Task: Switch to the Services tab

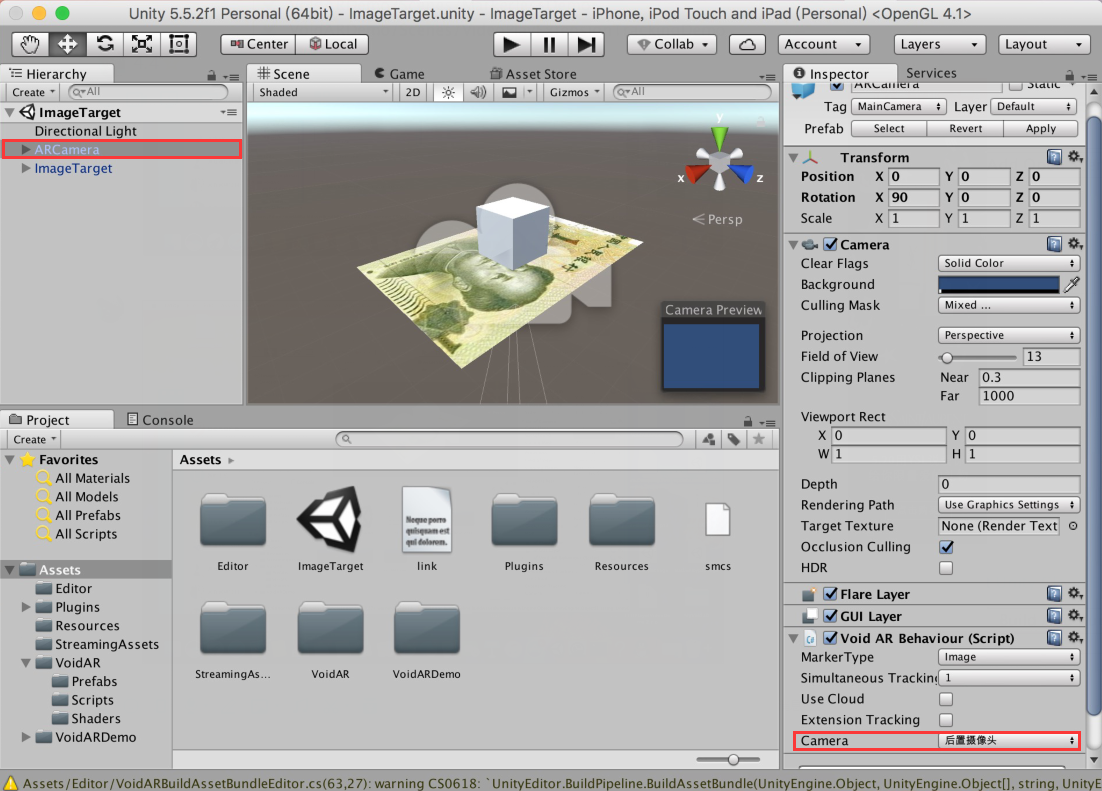Action: point(931,73)
